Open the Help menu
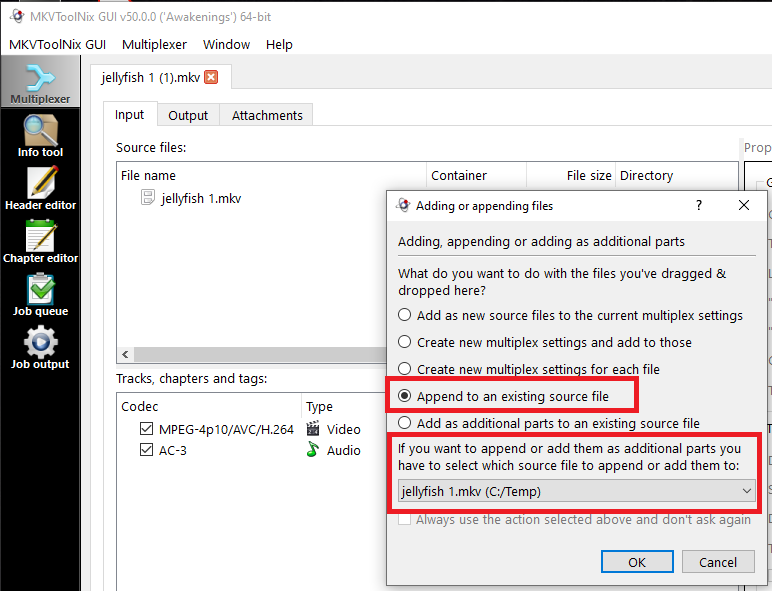The height and width of the screenshot is (591, 772). [x=279, y=44]
